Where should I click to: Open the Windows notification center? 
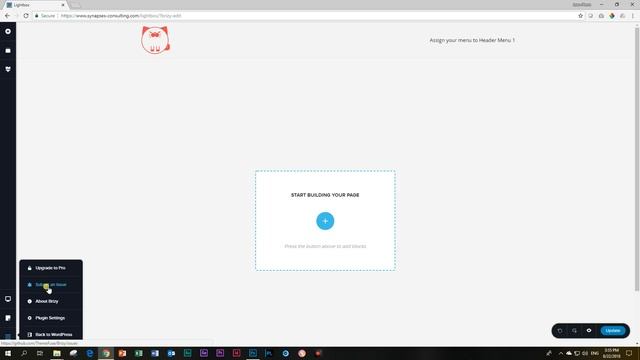pos(629,353)
